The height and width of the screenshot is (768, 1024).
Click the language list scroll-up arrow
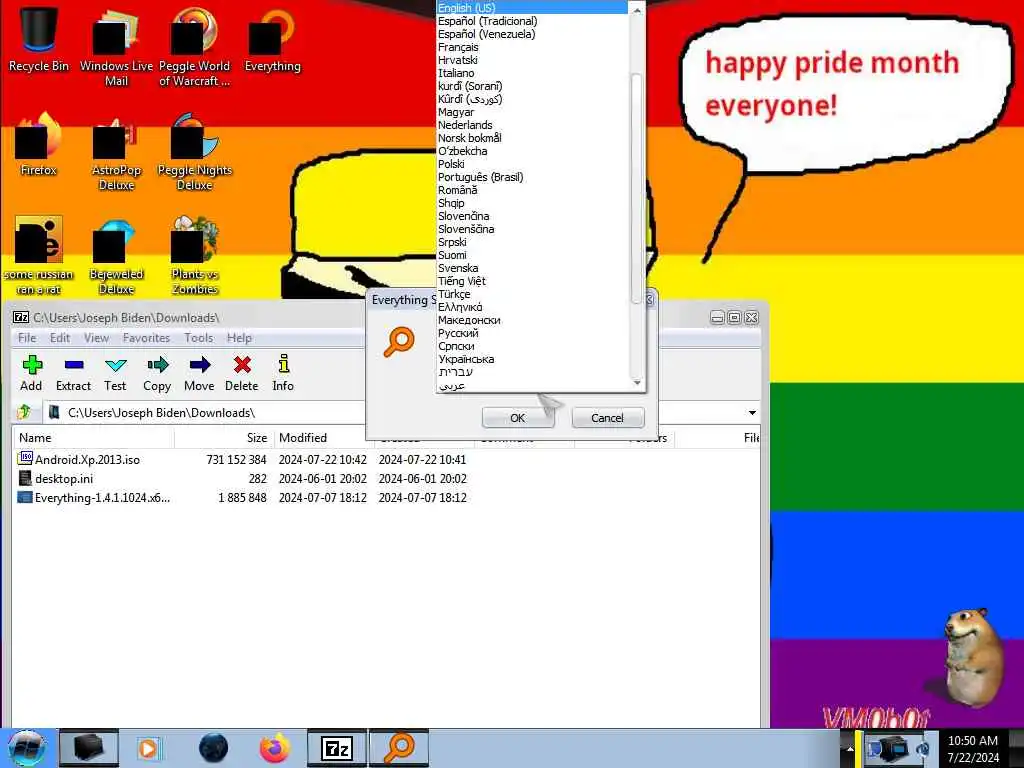click(x=637, y=10)
